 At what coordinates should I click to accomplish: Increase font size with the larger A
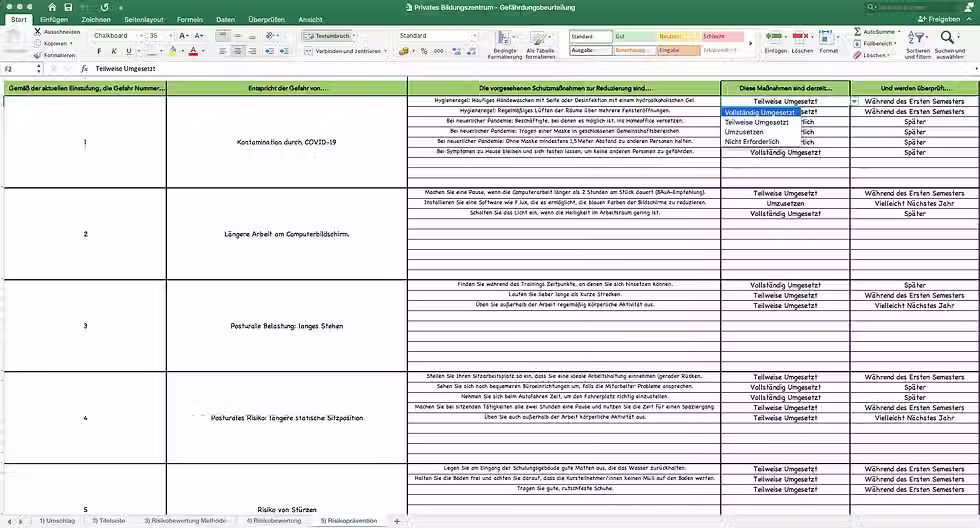[x=184, y=36]
